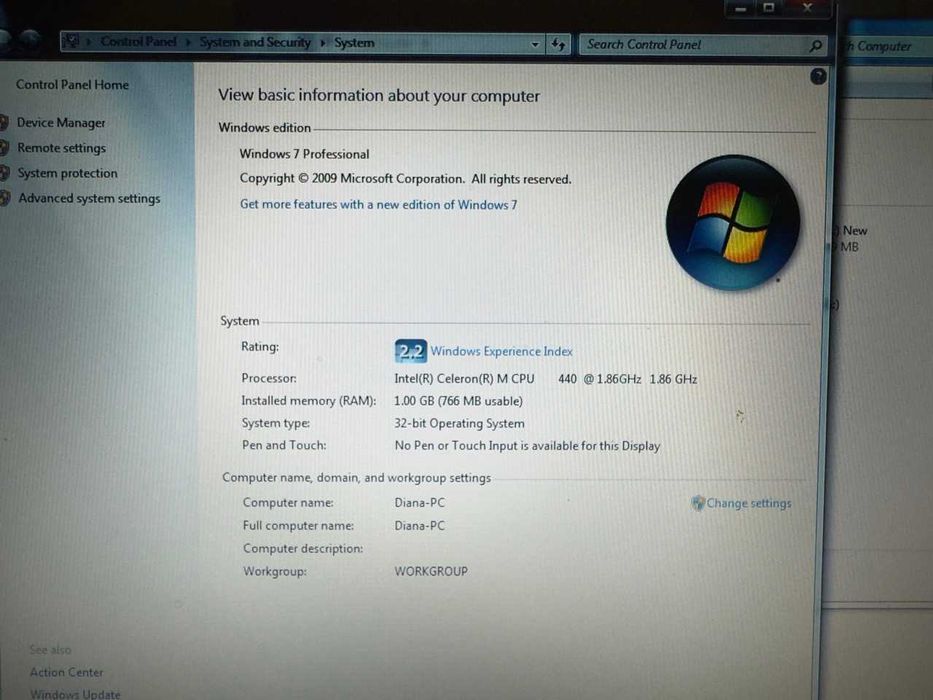Maximize the System window
Viewport: 933px width, 700px height.
coord(769,8)
